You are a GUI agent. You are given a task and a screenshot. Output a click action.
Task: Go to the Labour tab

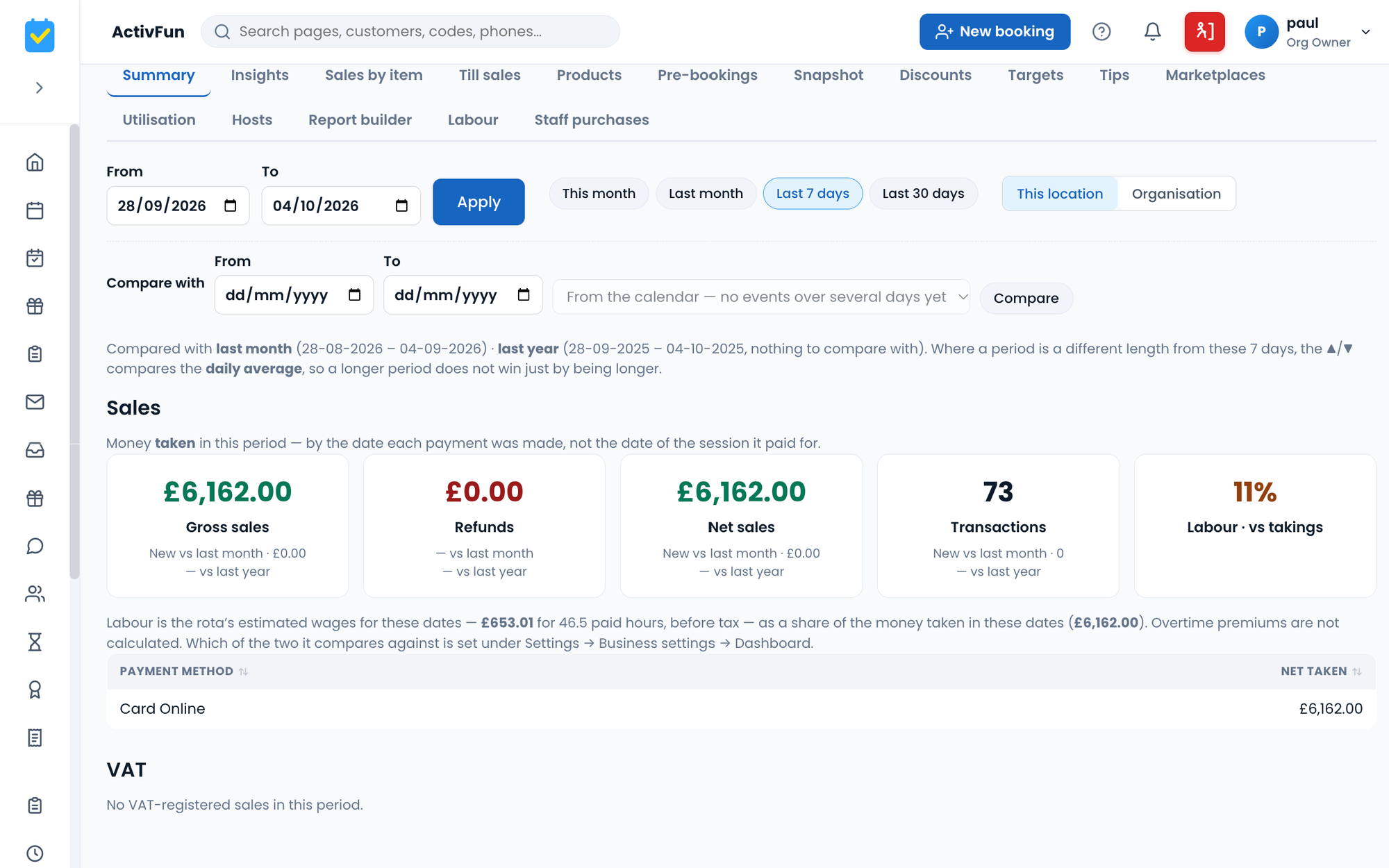(x=473, y=119)
